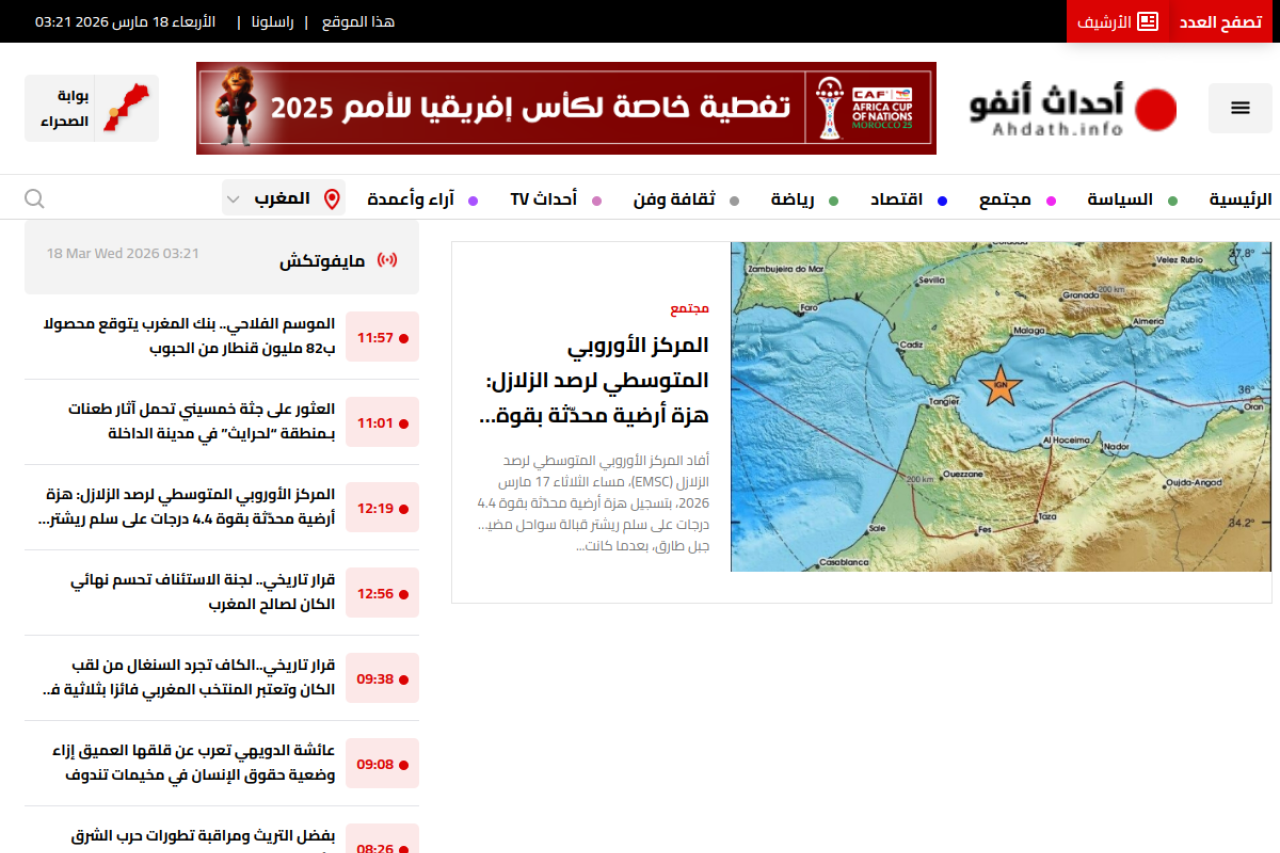Screen dimensions: 1280x853
Task: Open the اقتصاد menu item
Action: [x=896, y=199]
